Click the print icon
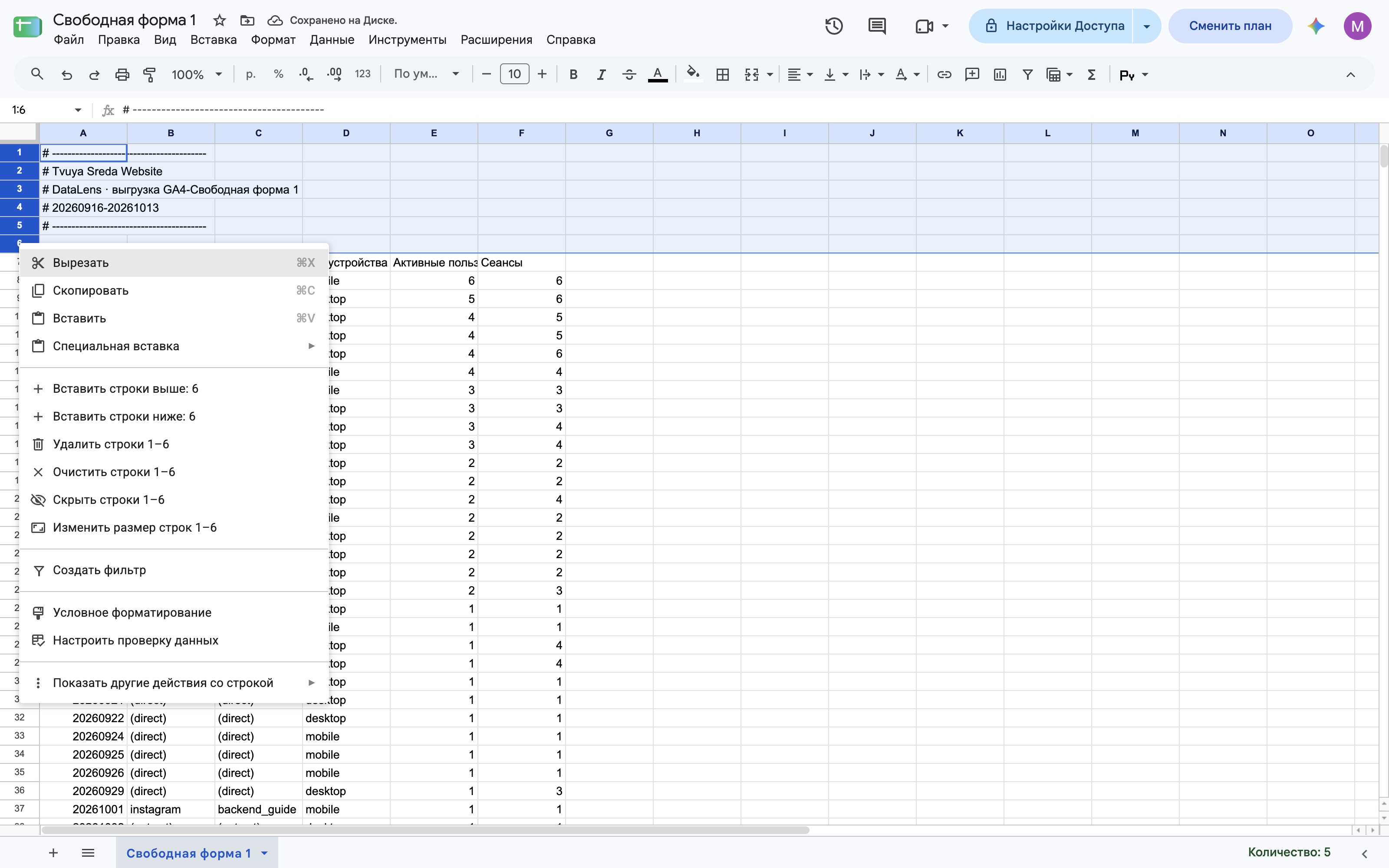This screenshot has height=868, width=1389. click(x=122, y=75)
